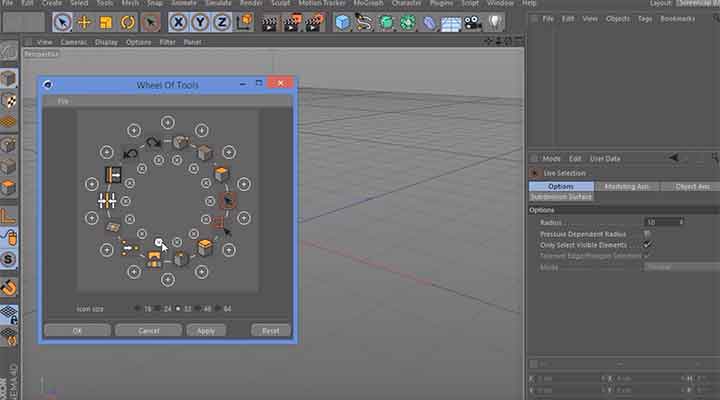Select the Rotate tool in top toolbar

pos(128,22)
